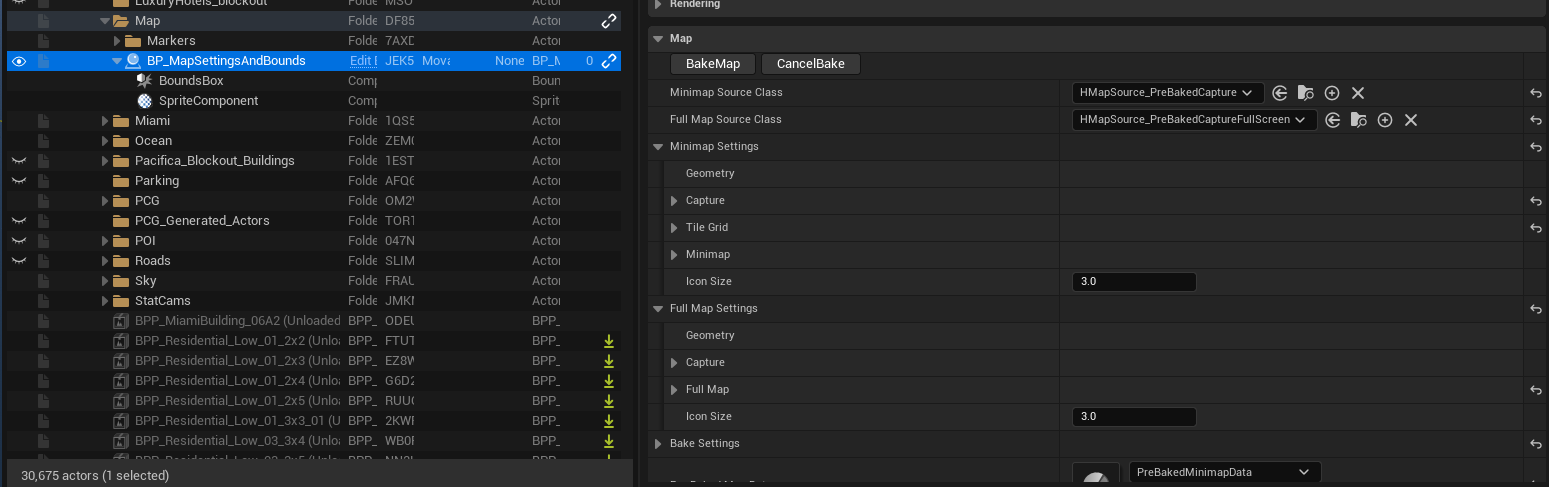This screenshot has height=487, width=1549.
Task: Open the HMapSource_PreBakedCapture class dropdown
Action: tap(1167, 93)
